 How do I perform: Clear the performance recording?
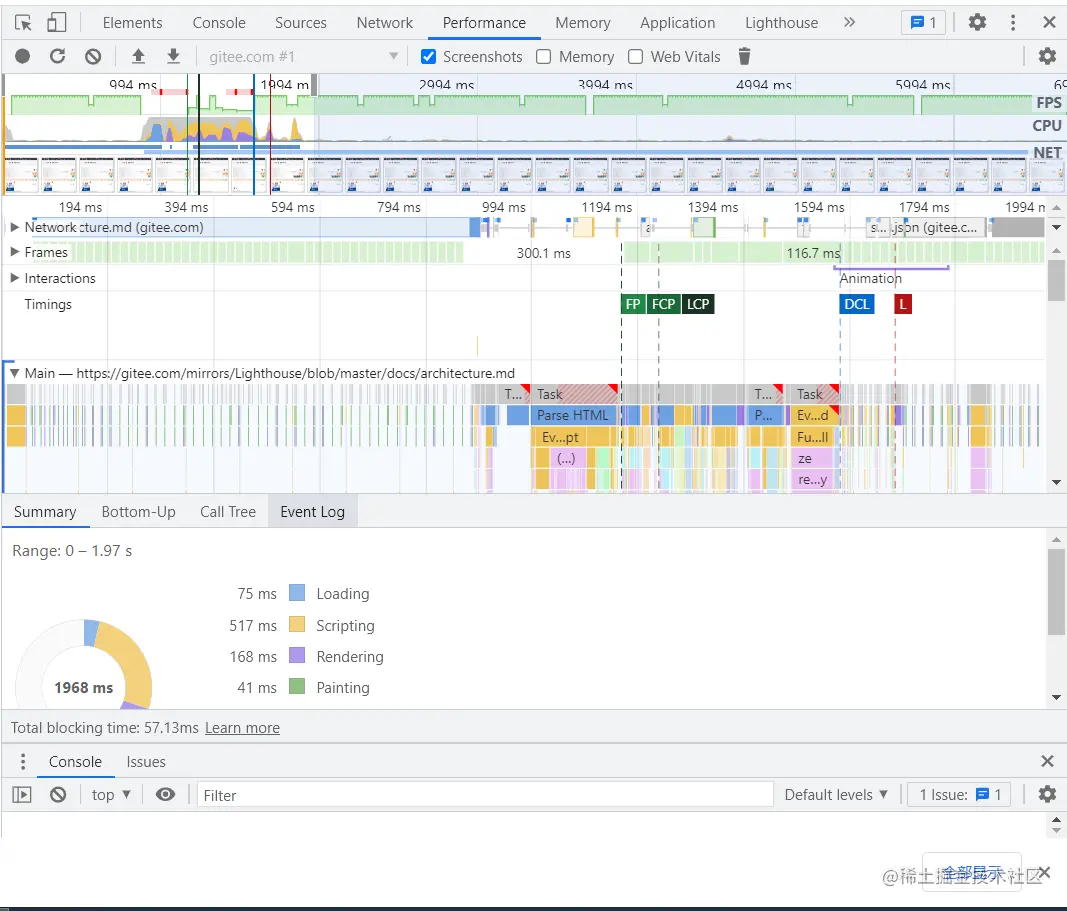click(93, 56)
